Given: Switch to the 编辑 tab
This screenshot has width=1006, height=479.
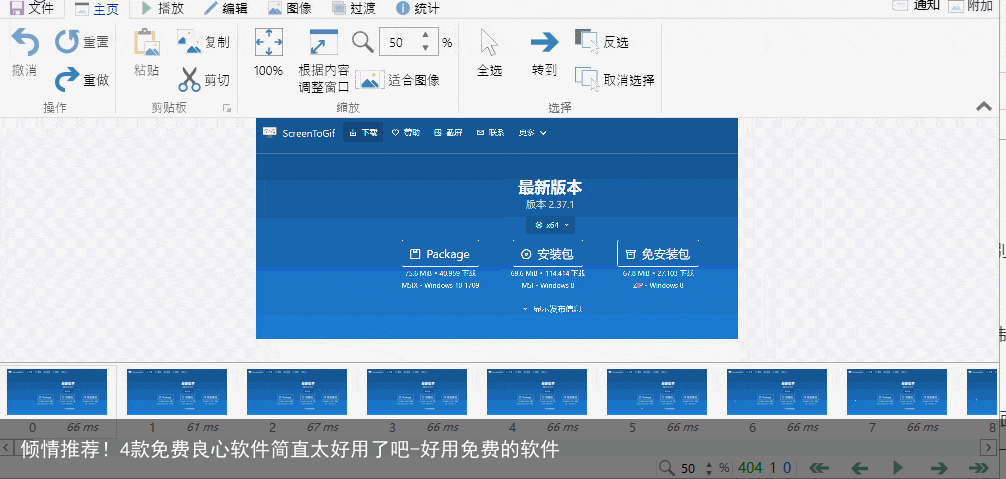Looking at the screenshot, I should pos(226,9).
